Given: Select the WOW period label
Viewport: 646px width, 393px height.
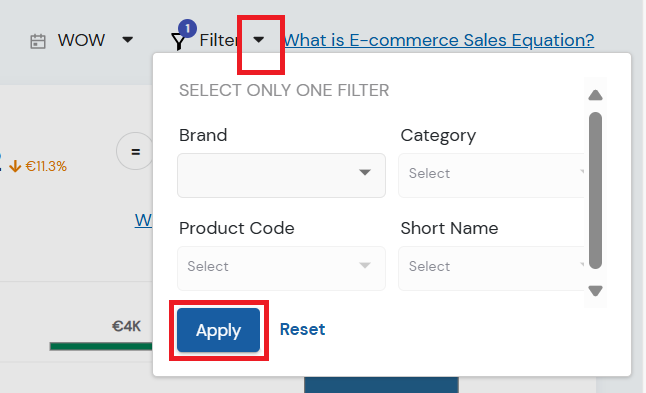Looking at the screenshot, I should click(81, 40).
